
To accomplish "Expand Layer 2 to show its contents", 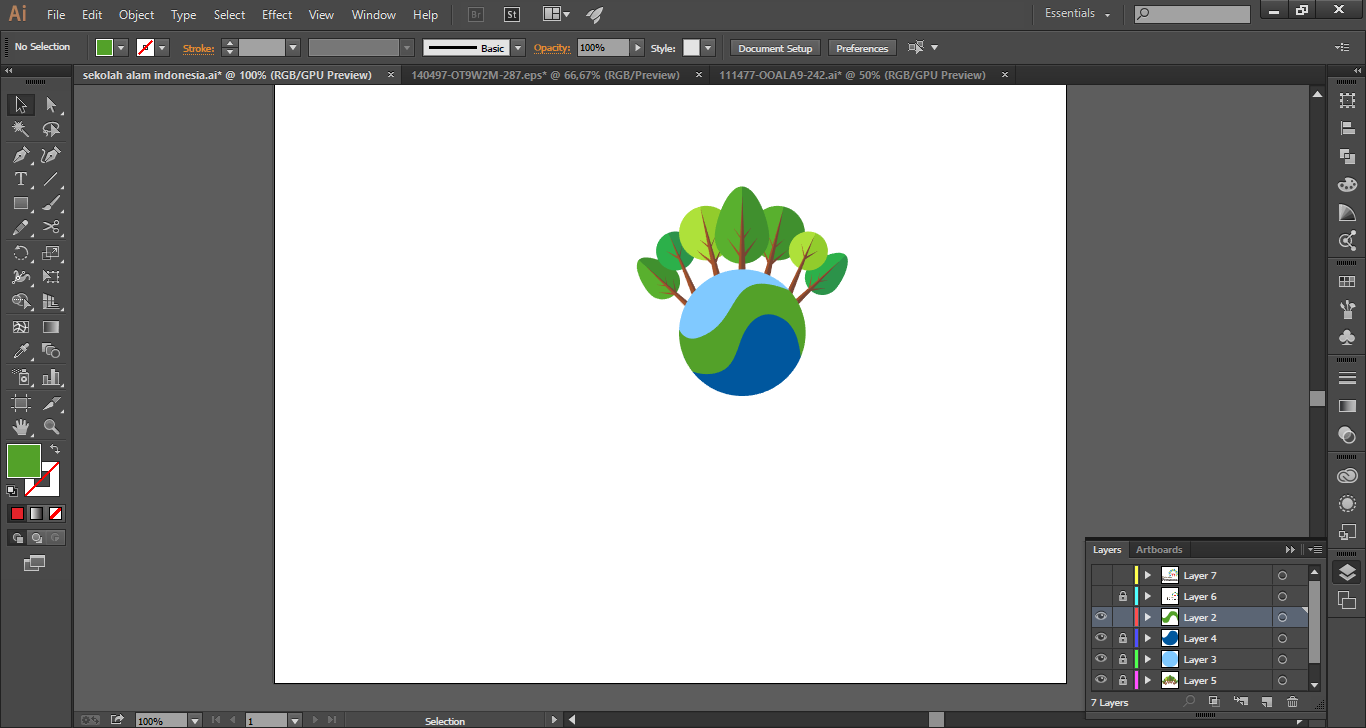I will click(x=1147, y=616).
